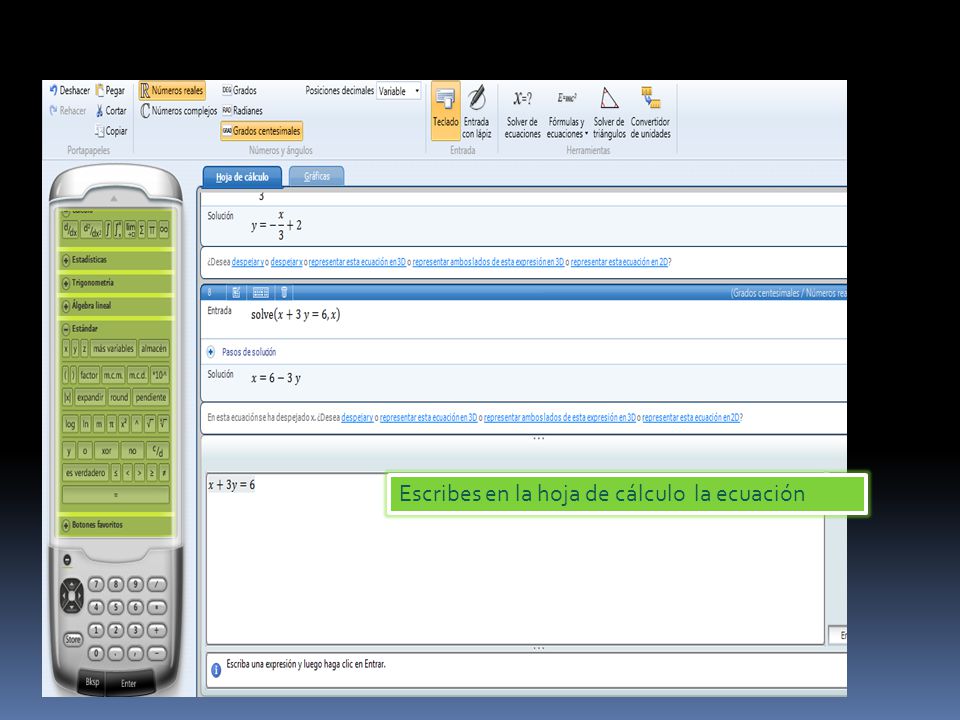Select Números complejos mode
The image size is (960, 720).
179,111
